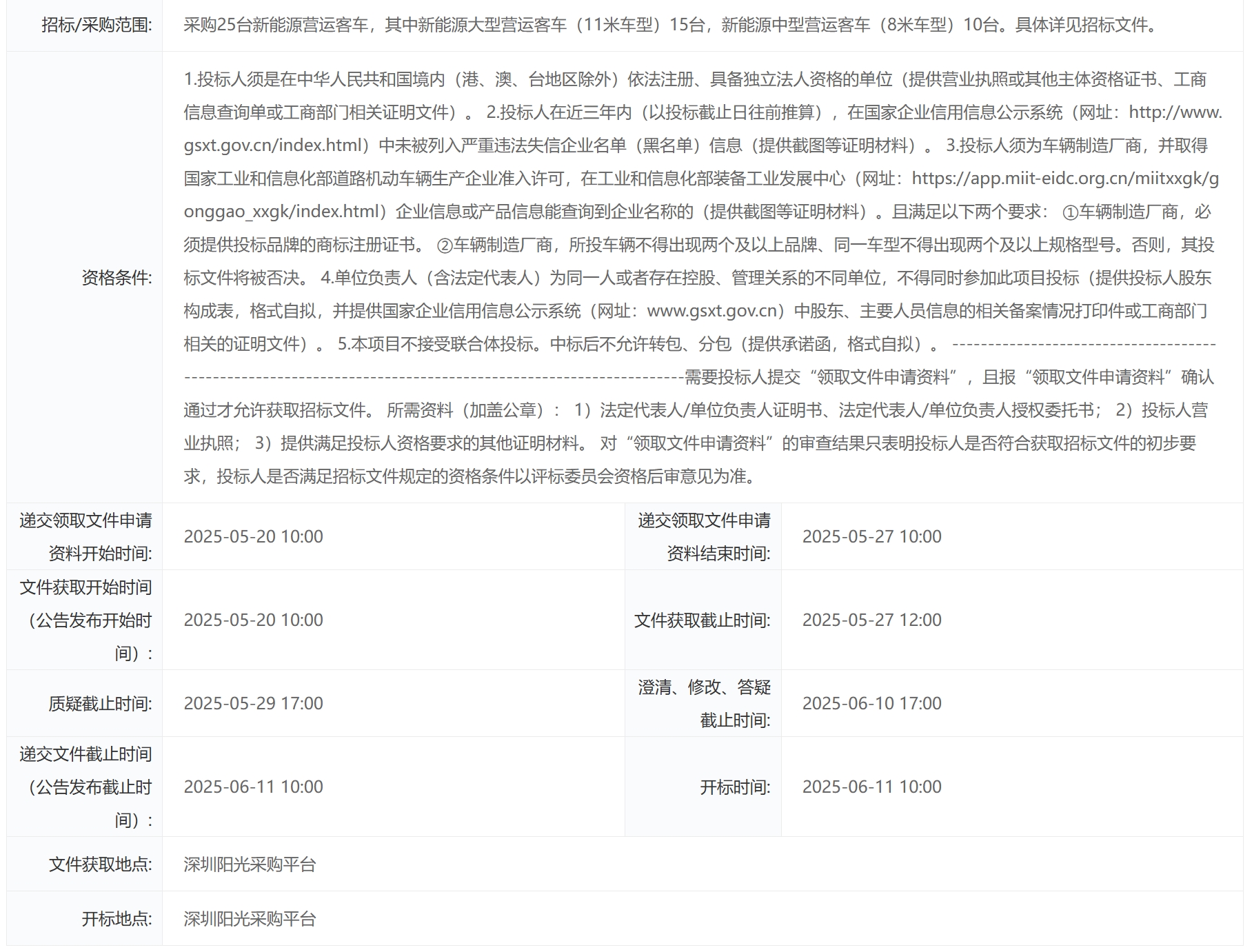
Task: Select the value 2025-05-29 17:00
Action: tap(254, 704)
